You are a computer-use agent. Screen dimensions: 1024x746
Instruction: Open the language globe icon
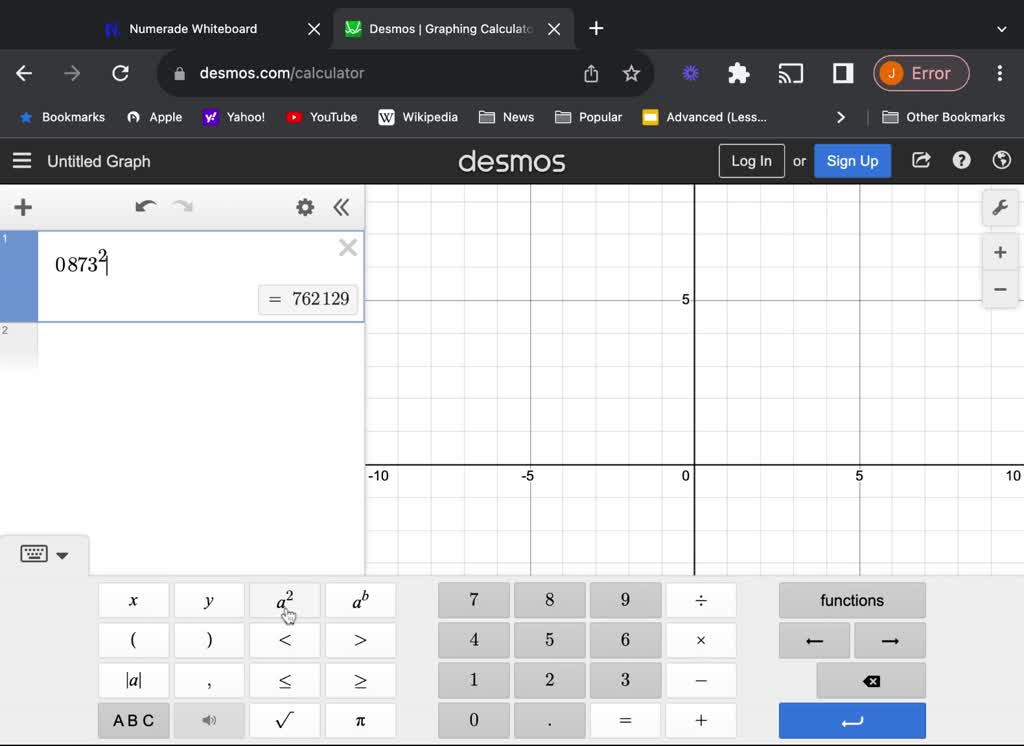coord(1001,161)
